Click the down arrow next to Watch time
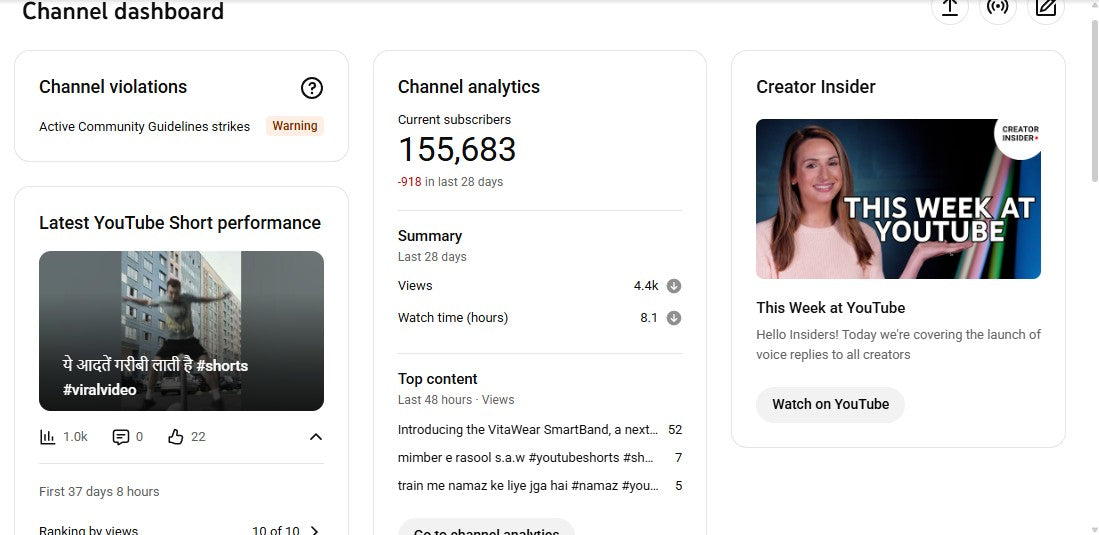1099x535 pixels. (674, 318)
